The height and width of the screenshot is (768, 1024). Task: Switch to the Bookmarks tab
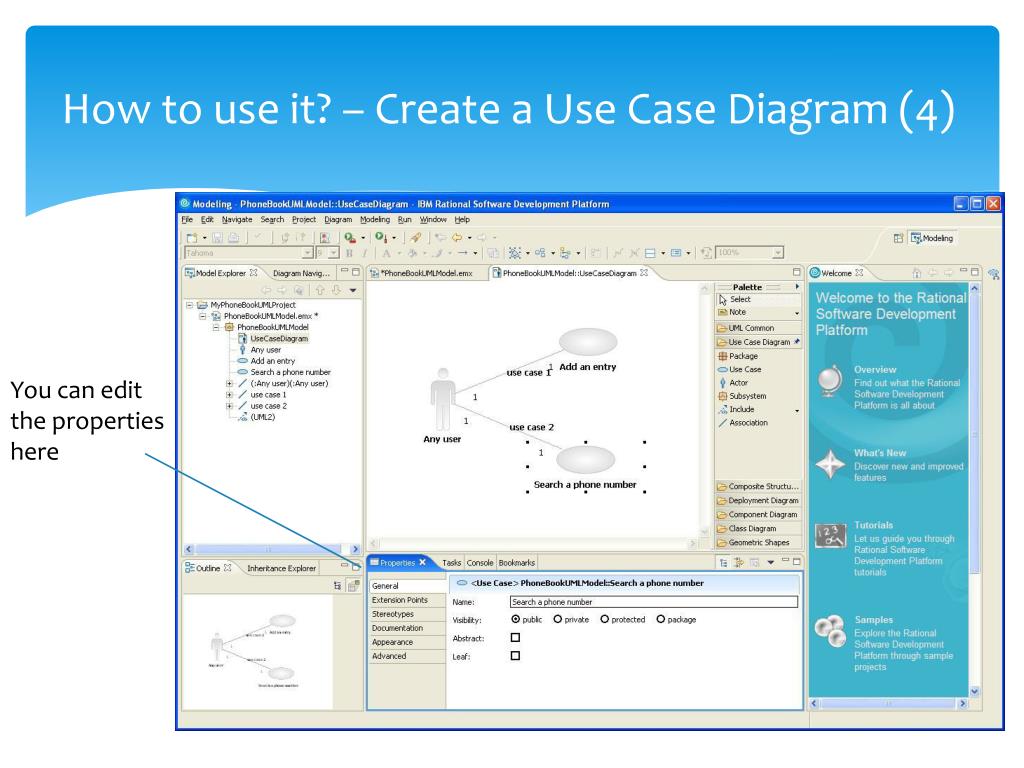(x=517, y=563)
